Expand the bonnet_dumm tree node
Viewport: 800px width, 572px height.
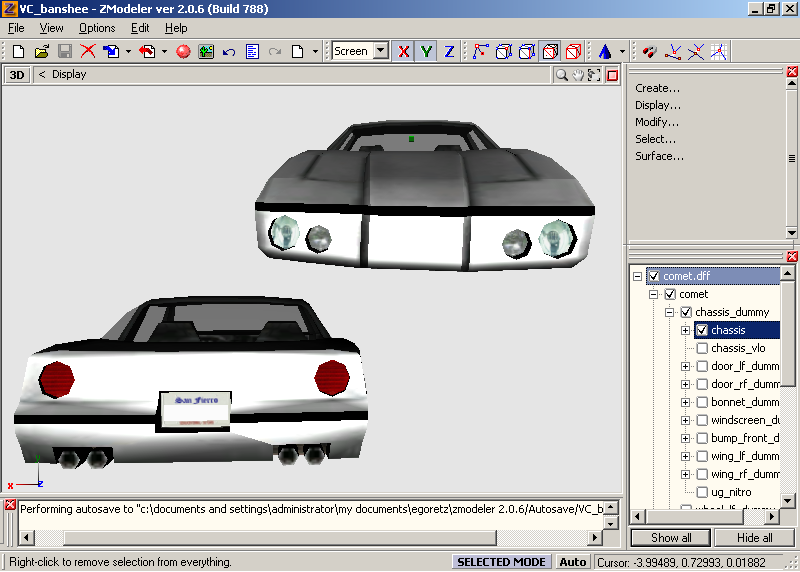click(x=686, y=402)
